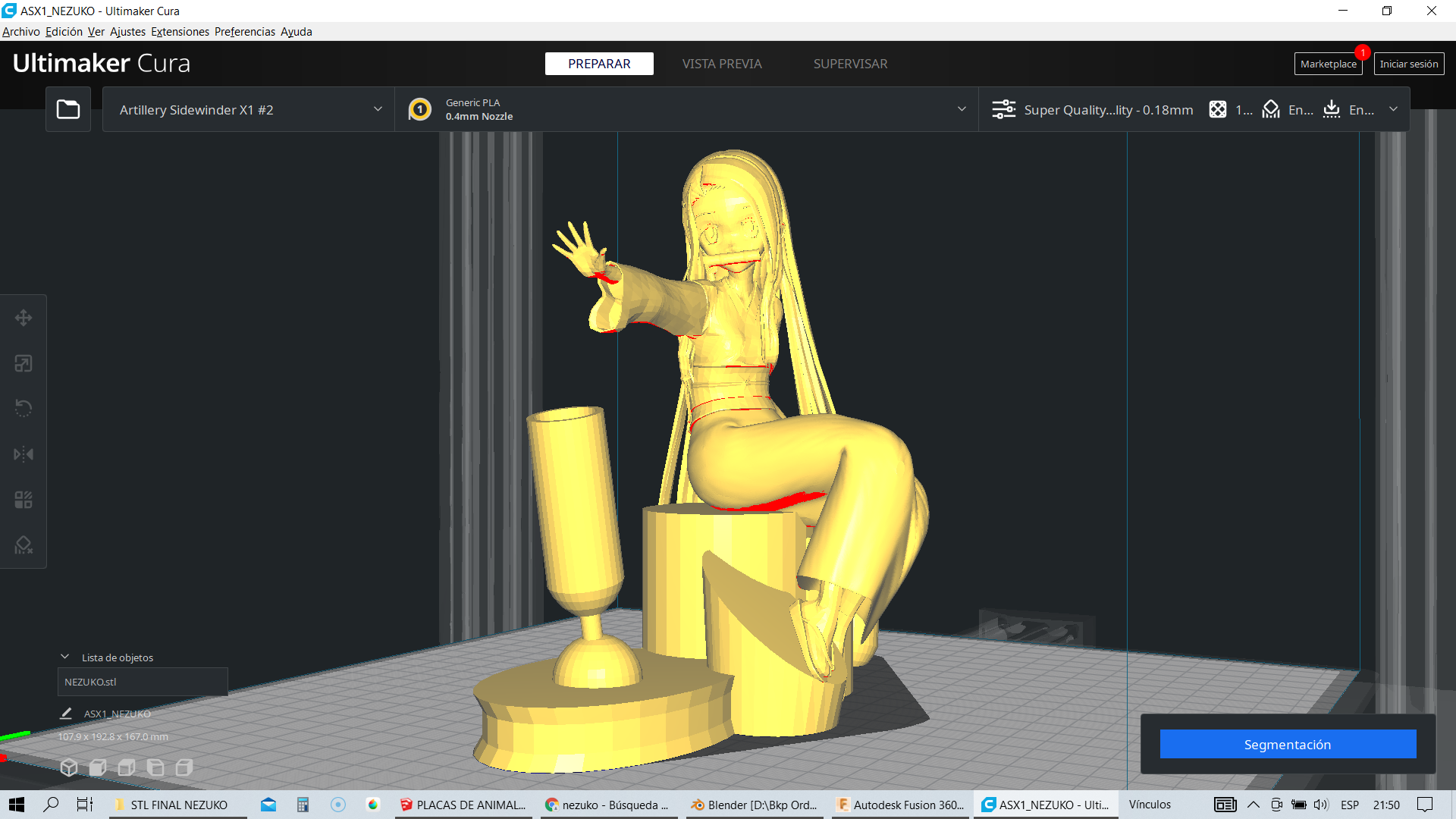
Task: Switch to the VISTA PREVIA tab
Action: (x=721, y=64)
